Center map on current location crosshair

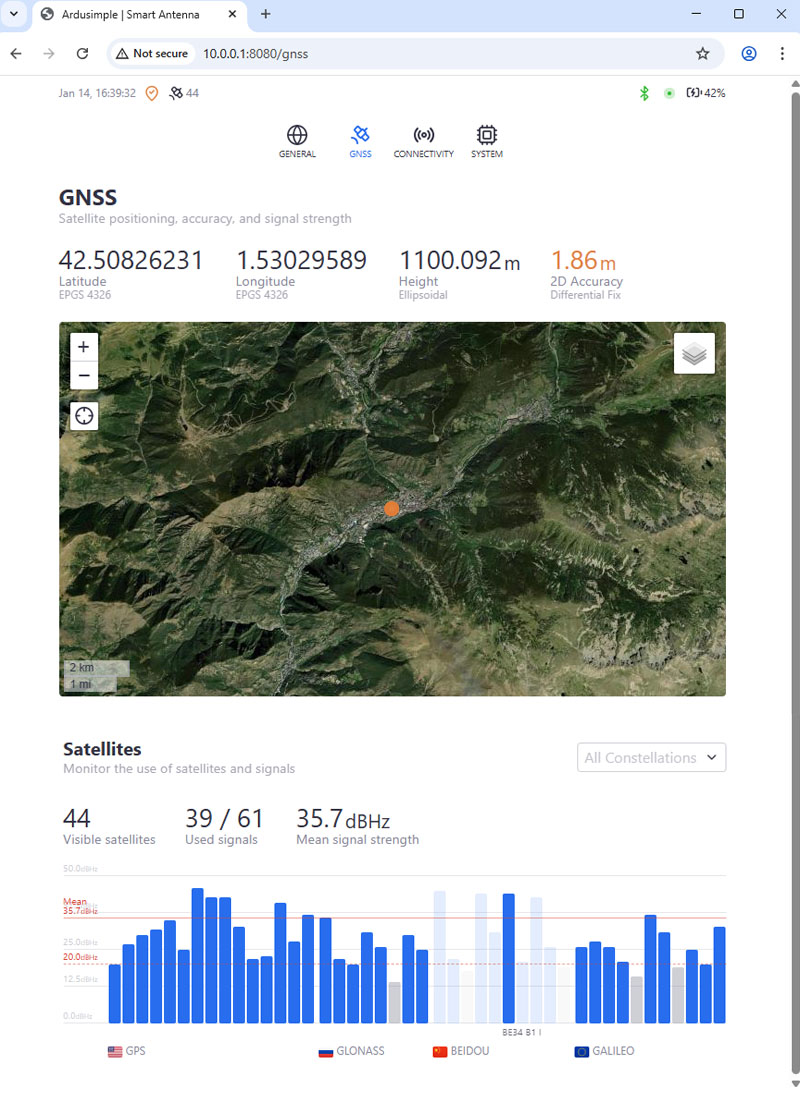[84, 416]
